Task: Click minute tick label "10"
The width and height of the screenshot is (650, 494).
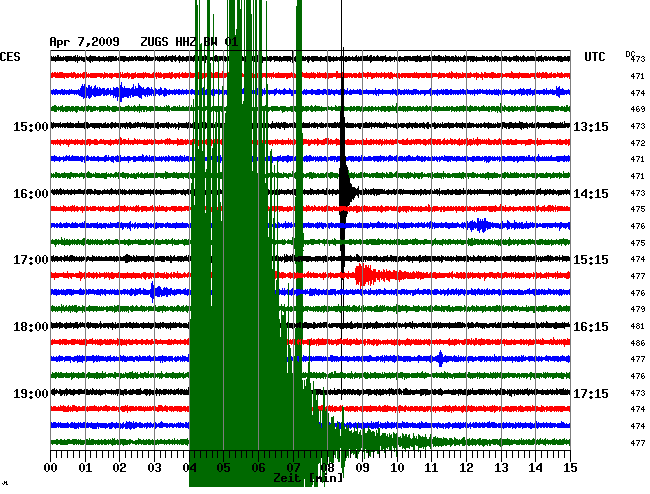Action: coord(397,468)
